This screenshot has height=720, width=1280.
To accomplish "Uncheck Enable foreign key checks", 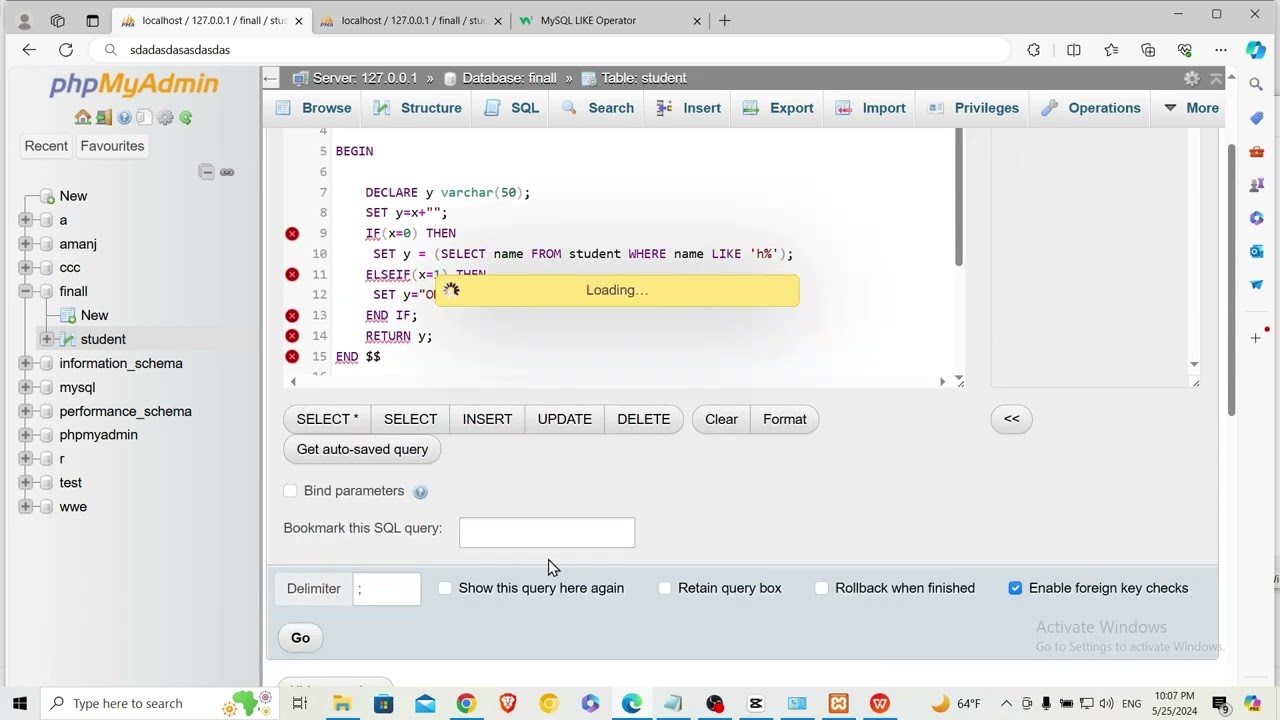I will [1015, 588].
